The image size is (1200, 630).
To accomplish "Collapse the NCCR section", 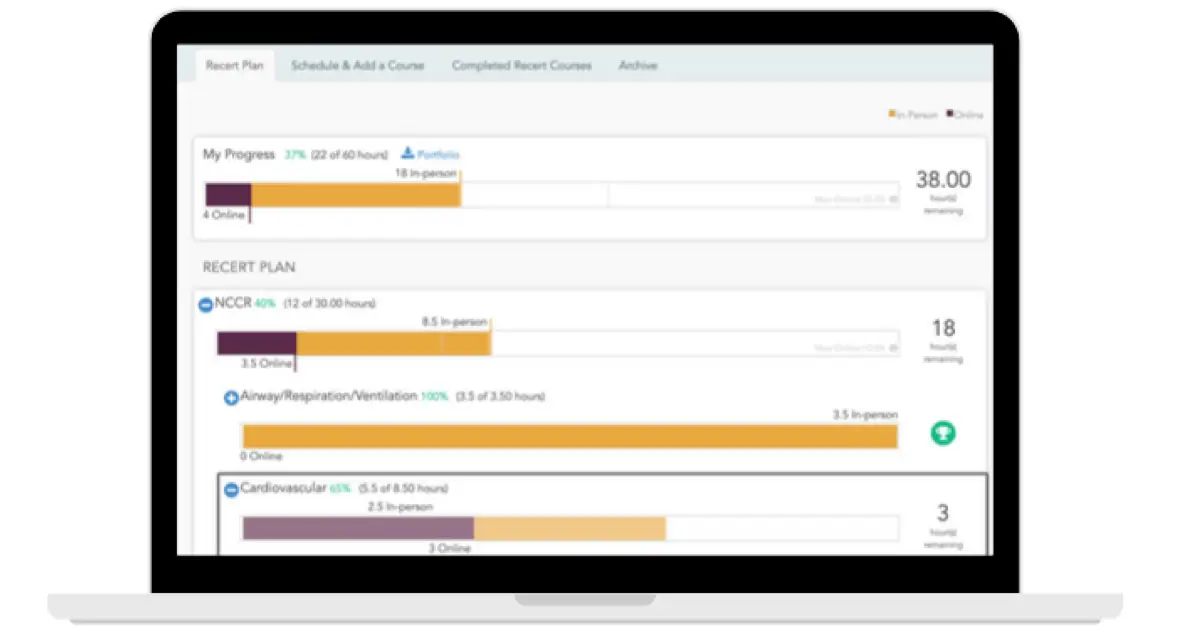I will tap(206, 304).
